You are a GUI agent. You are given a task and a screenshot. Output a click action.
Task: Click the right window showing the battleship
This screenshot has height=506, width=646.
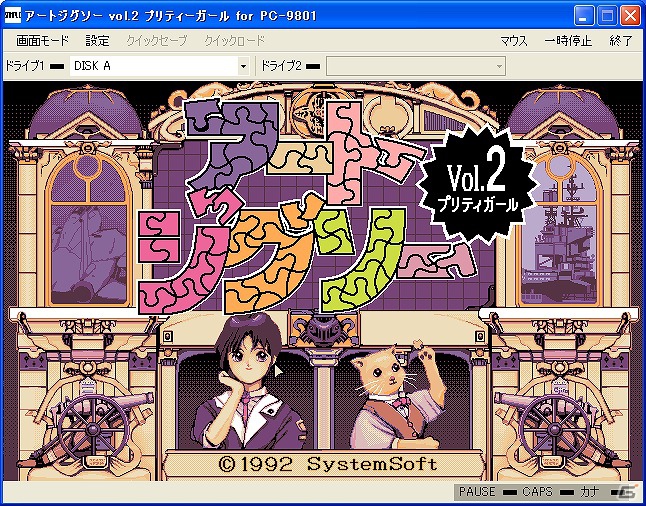click(558, 230)
